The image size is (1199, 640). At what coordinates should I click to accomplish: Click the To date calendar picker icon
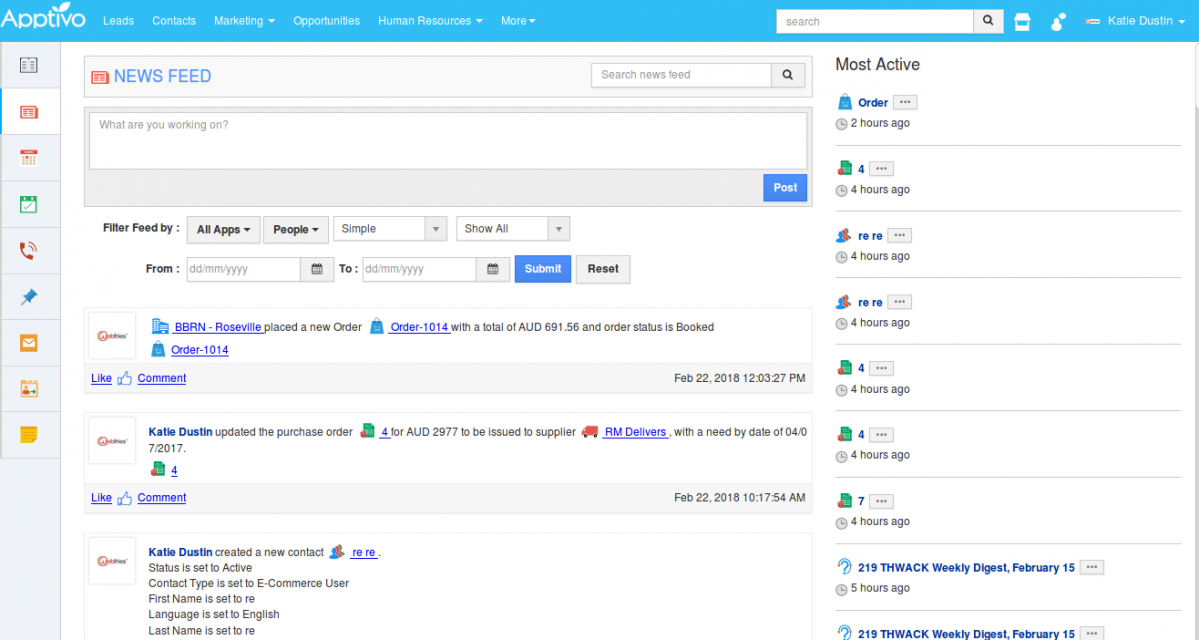pyautogui.click(x=492, y=269)
